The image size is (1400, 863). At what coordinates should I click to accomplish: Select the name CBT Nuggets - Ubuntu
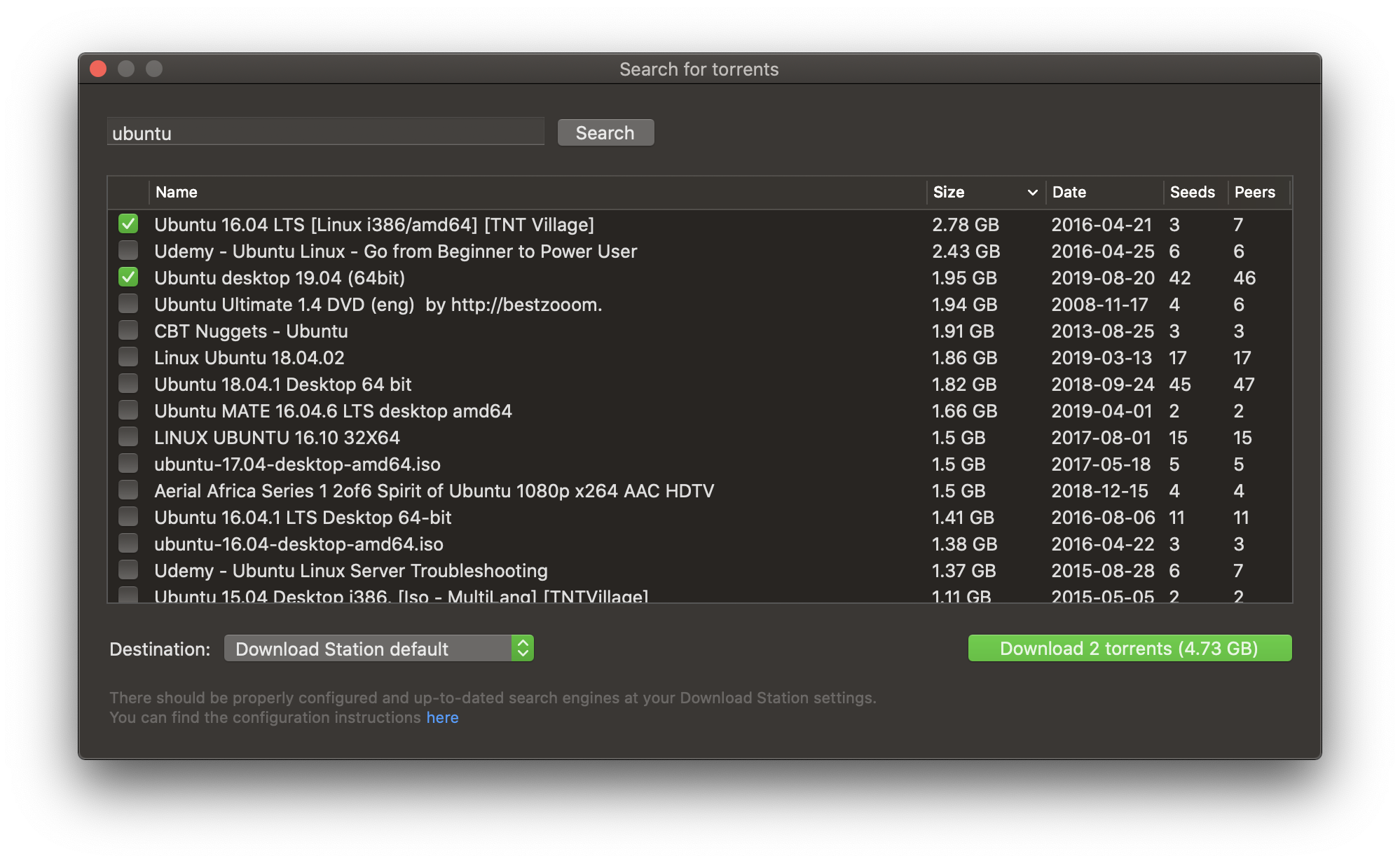click(x=251, y=331)
